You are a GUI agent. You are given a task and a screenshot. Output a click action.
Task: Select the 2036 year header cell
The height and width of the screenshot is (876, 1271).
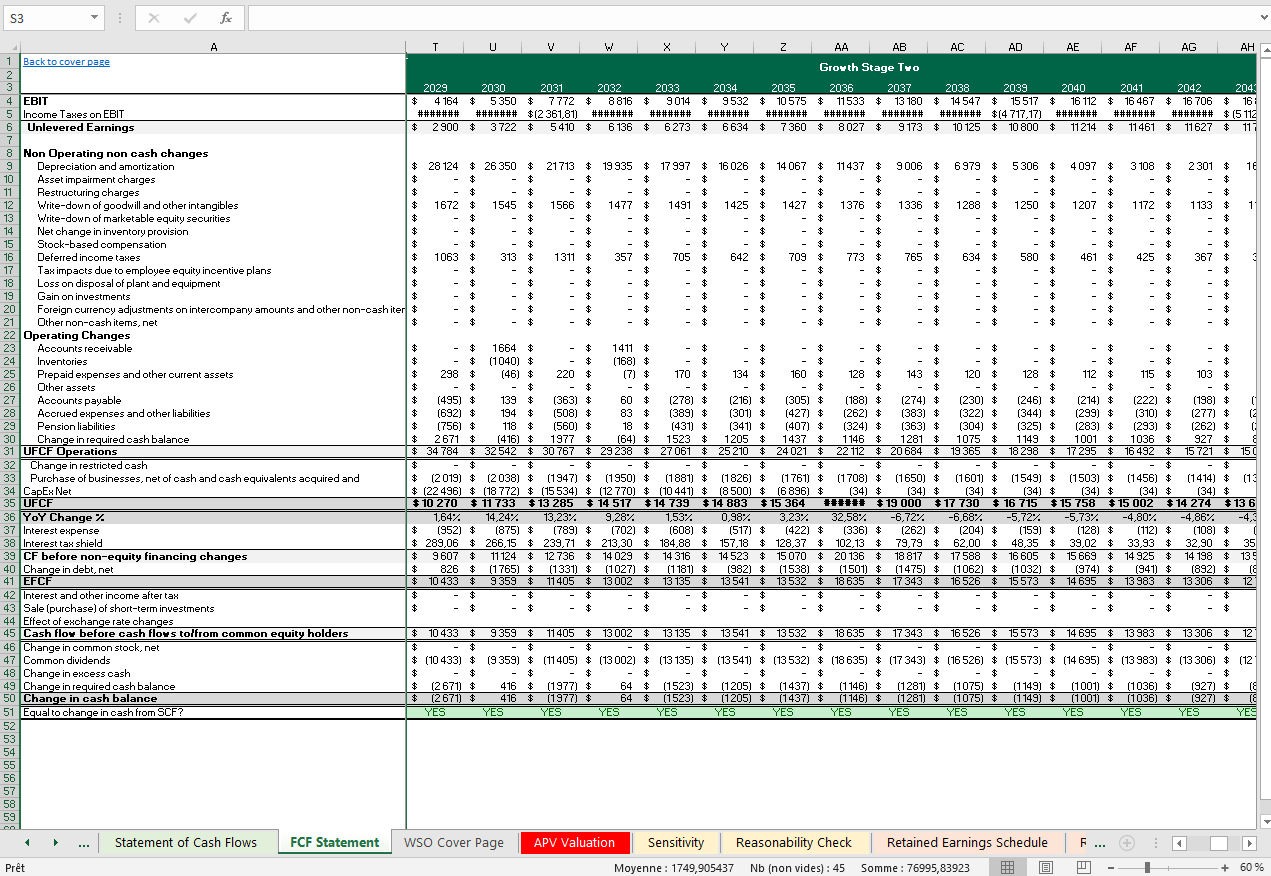(841, 88)
